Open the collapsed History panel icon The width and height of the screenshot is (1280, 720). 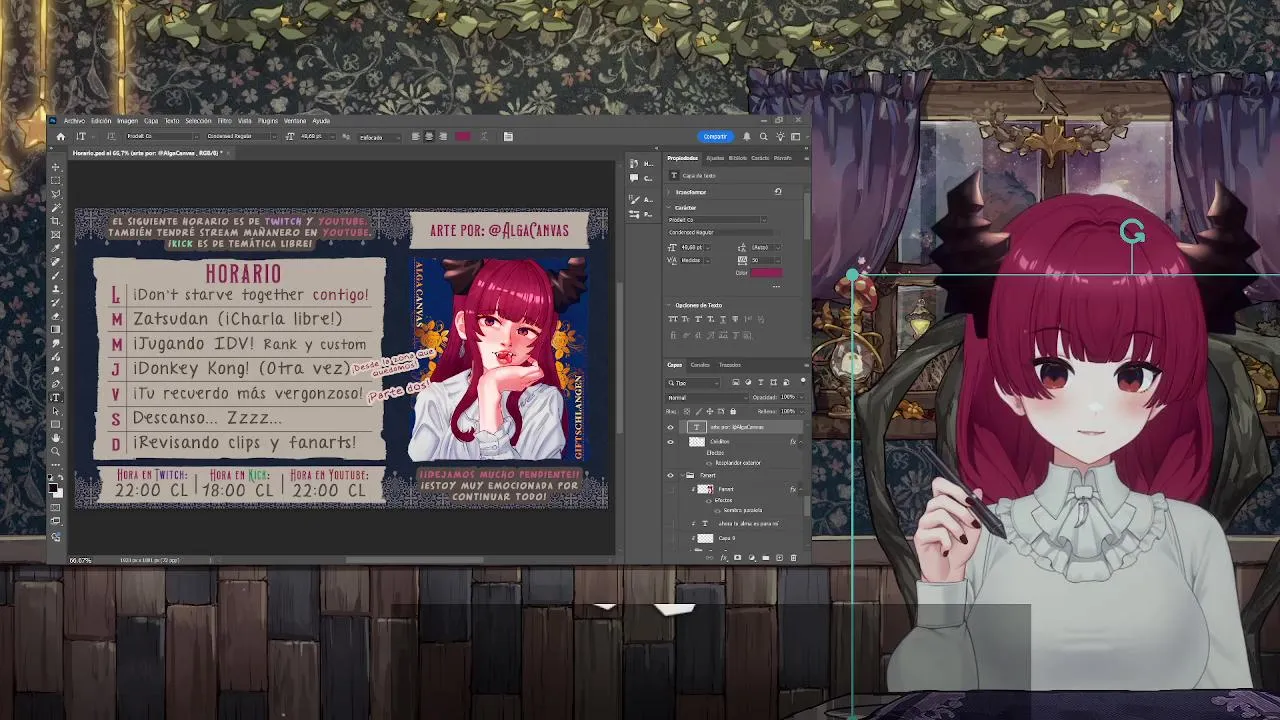tap(634, 164)
